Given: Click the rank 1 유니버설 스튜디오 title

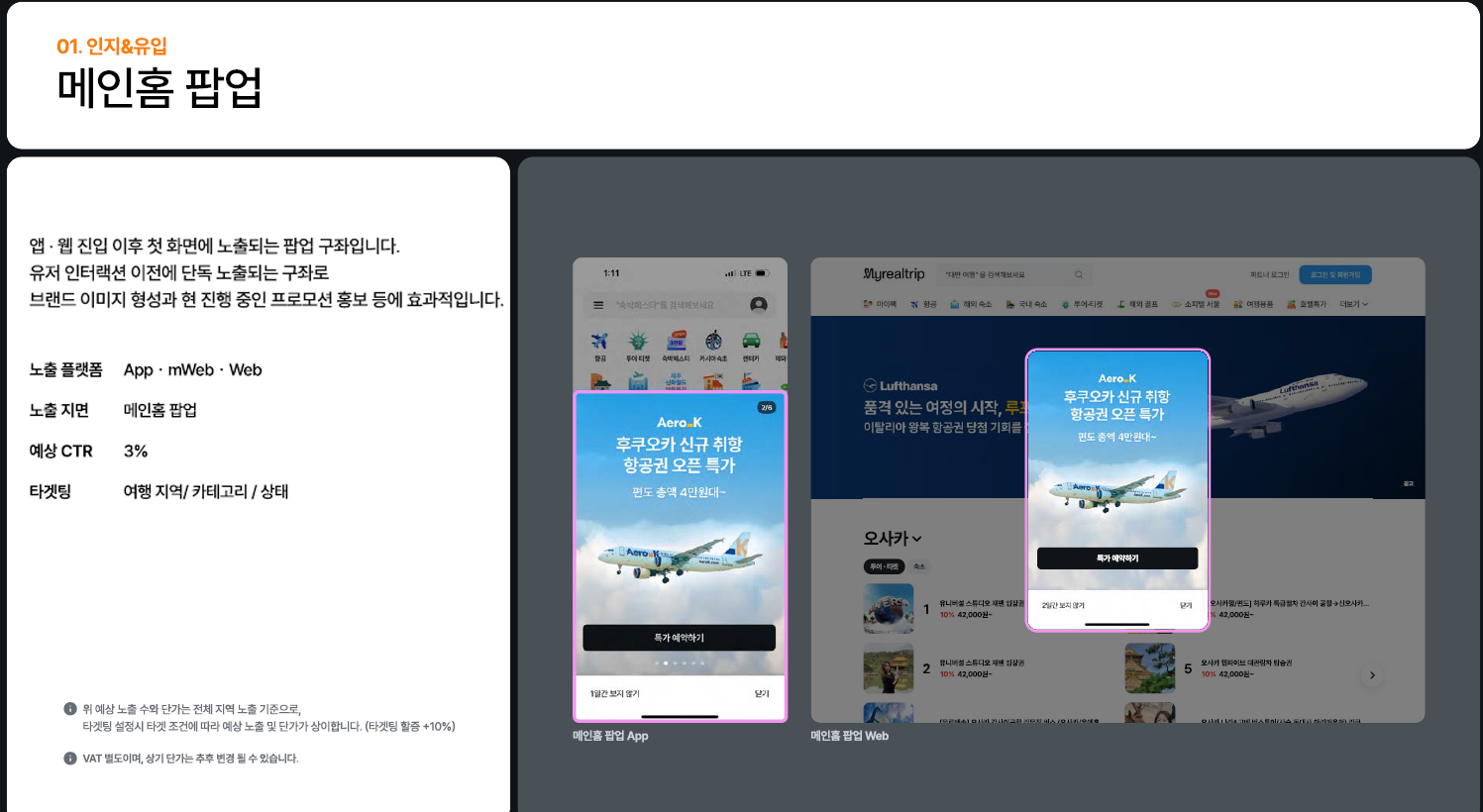Looking at the screenshot, I should pos(982,603).
